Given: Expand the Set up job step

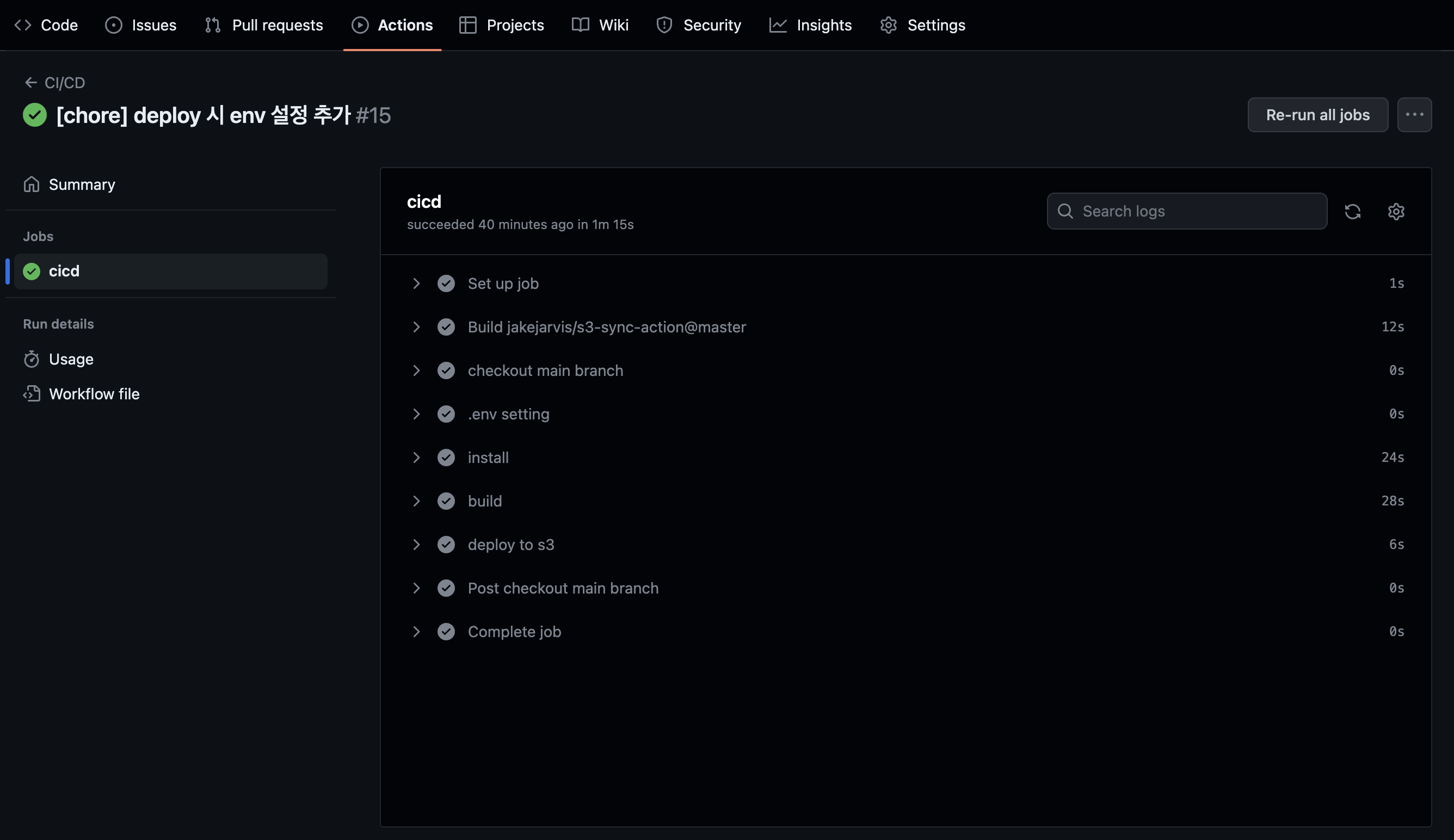Looking at the screenshot, I should coord(416,283).
